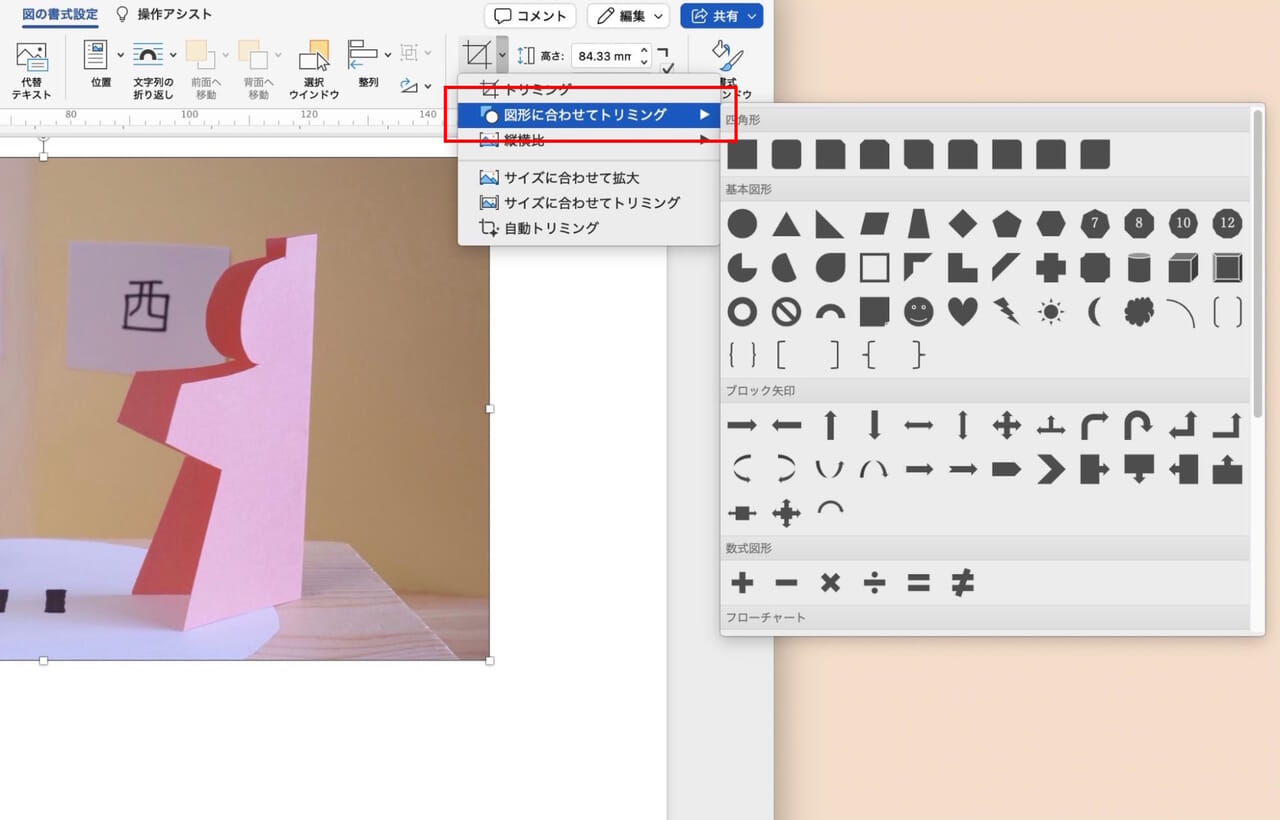Screen dimensions: 1280x820
Task: Select the lightning bolt shape
Action: coord(1007,312)
